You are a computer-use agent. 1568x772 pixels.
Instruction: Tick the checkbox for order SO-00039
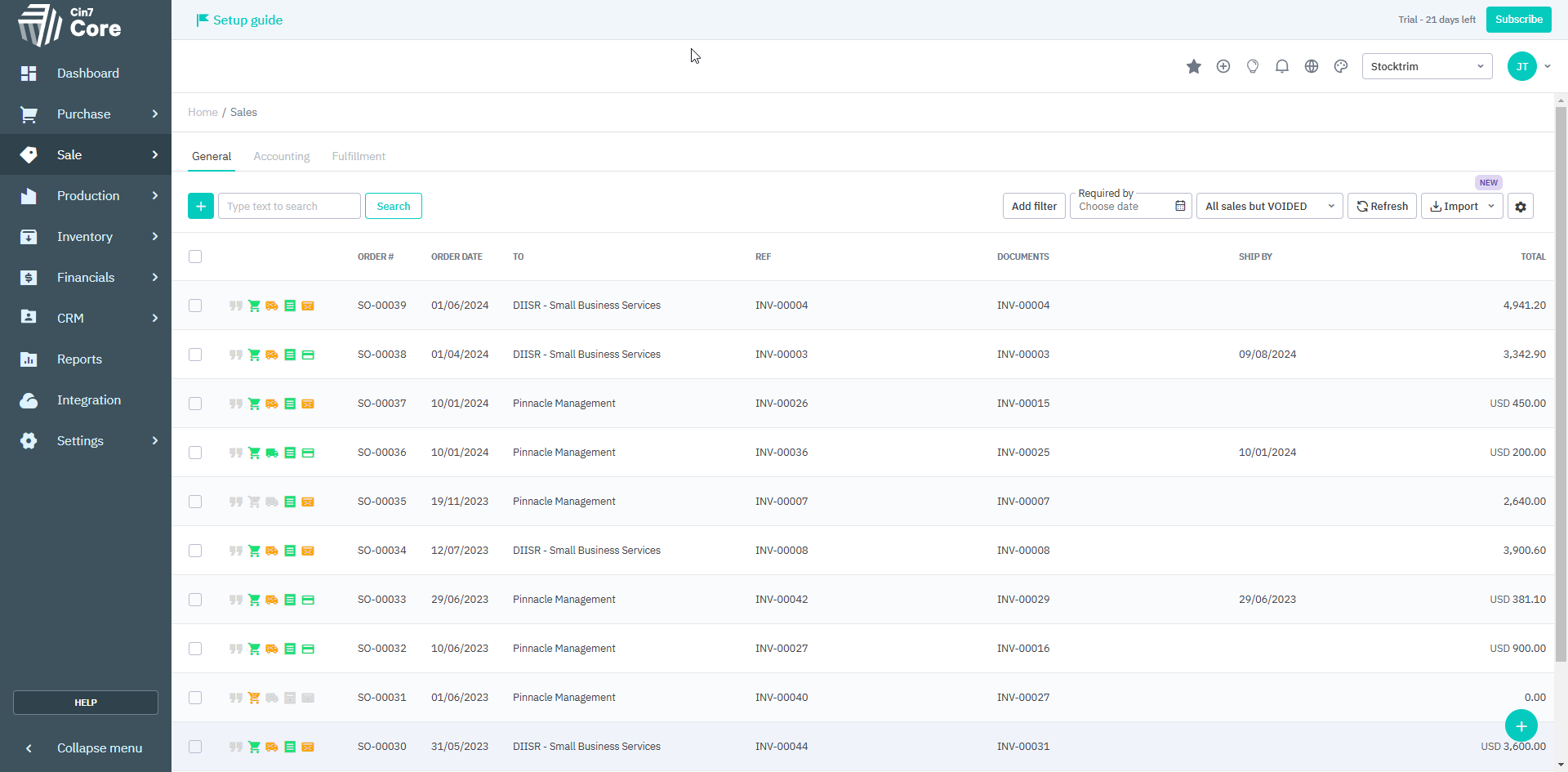click(195, 306)
